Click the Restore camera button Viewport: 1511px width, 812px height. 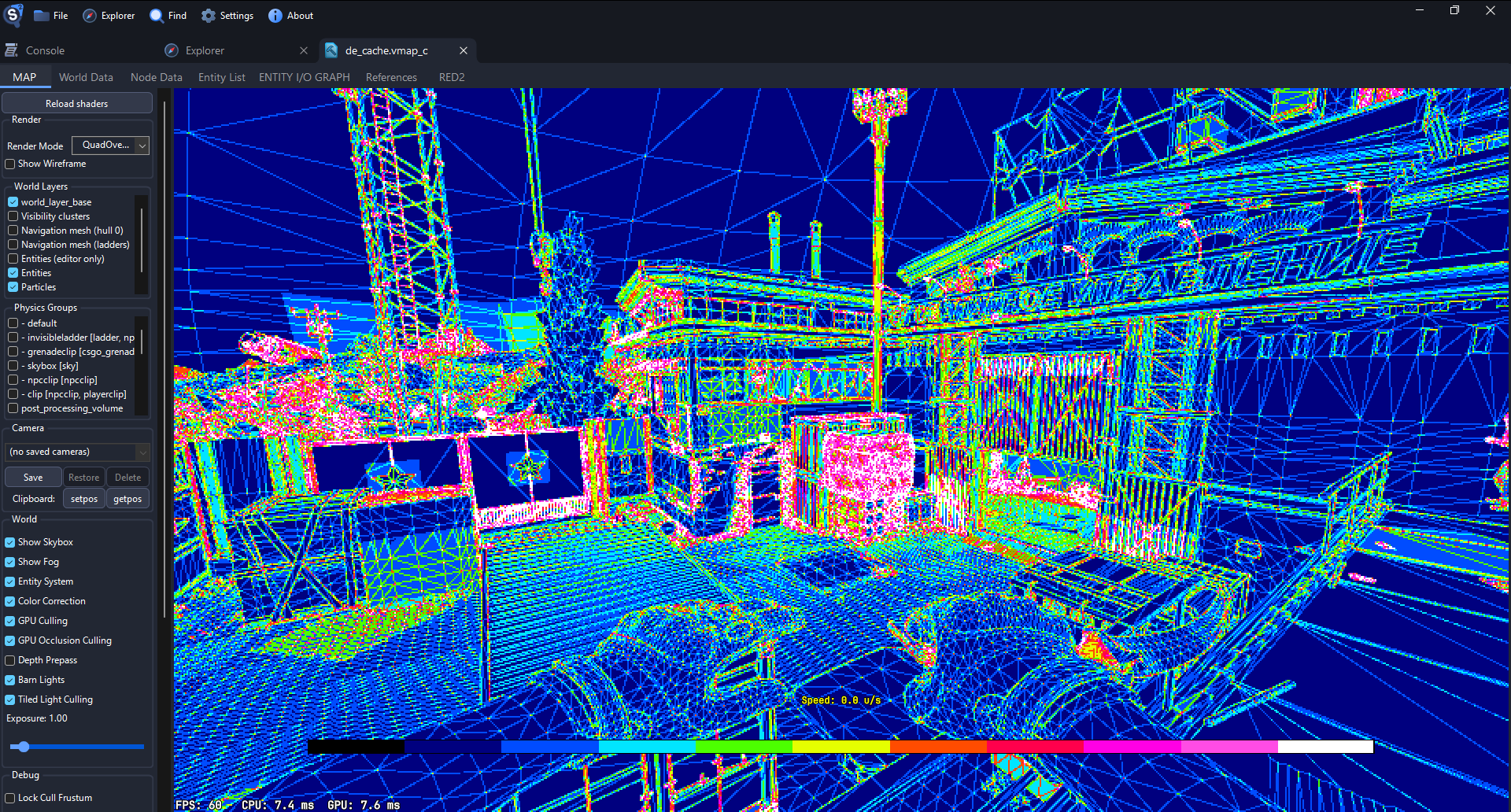click(x=83, y=478)
